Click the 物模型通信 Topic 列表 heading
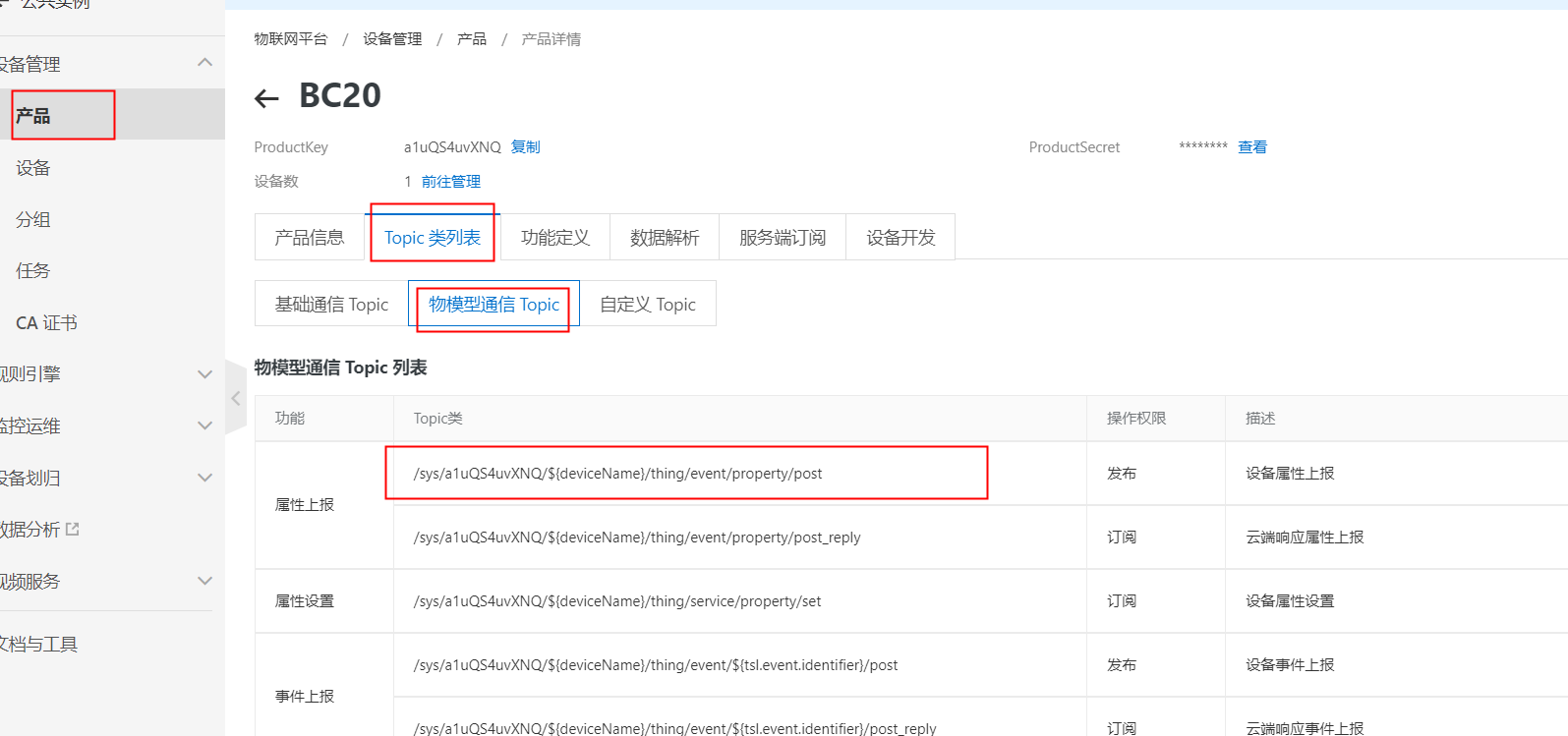This screenshot has width=1568, height=736. [340, 368]
